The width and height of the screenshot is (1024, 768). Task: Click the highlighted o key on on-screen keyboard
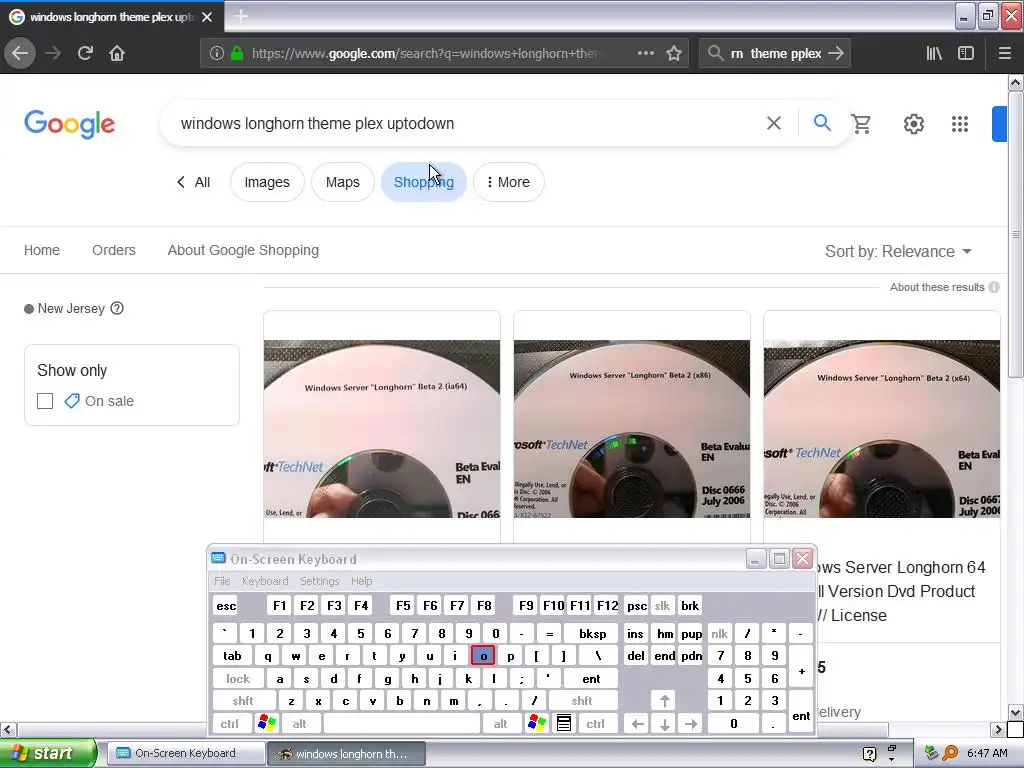coord(483,656)
